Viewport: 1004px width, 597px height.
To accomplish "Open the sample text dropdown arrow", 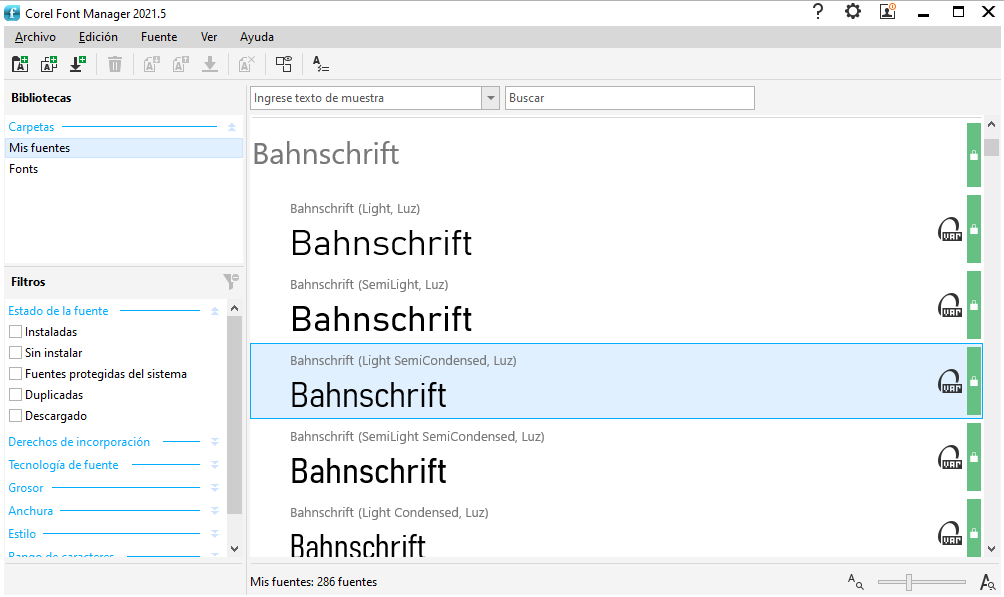I will pos(490,98).
